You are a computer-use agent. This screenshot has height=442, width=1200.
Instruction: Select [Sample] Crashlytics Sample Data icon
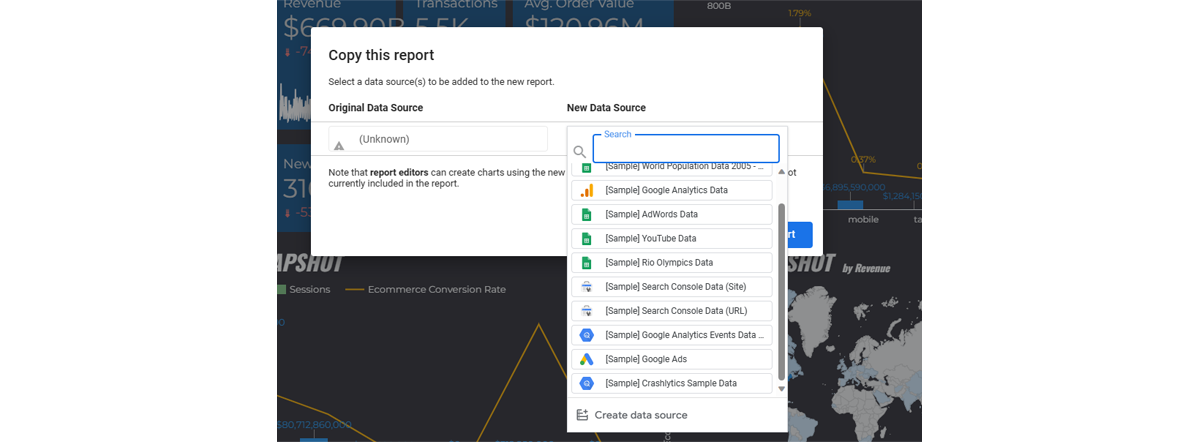point(587,383)
